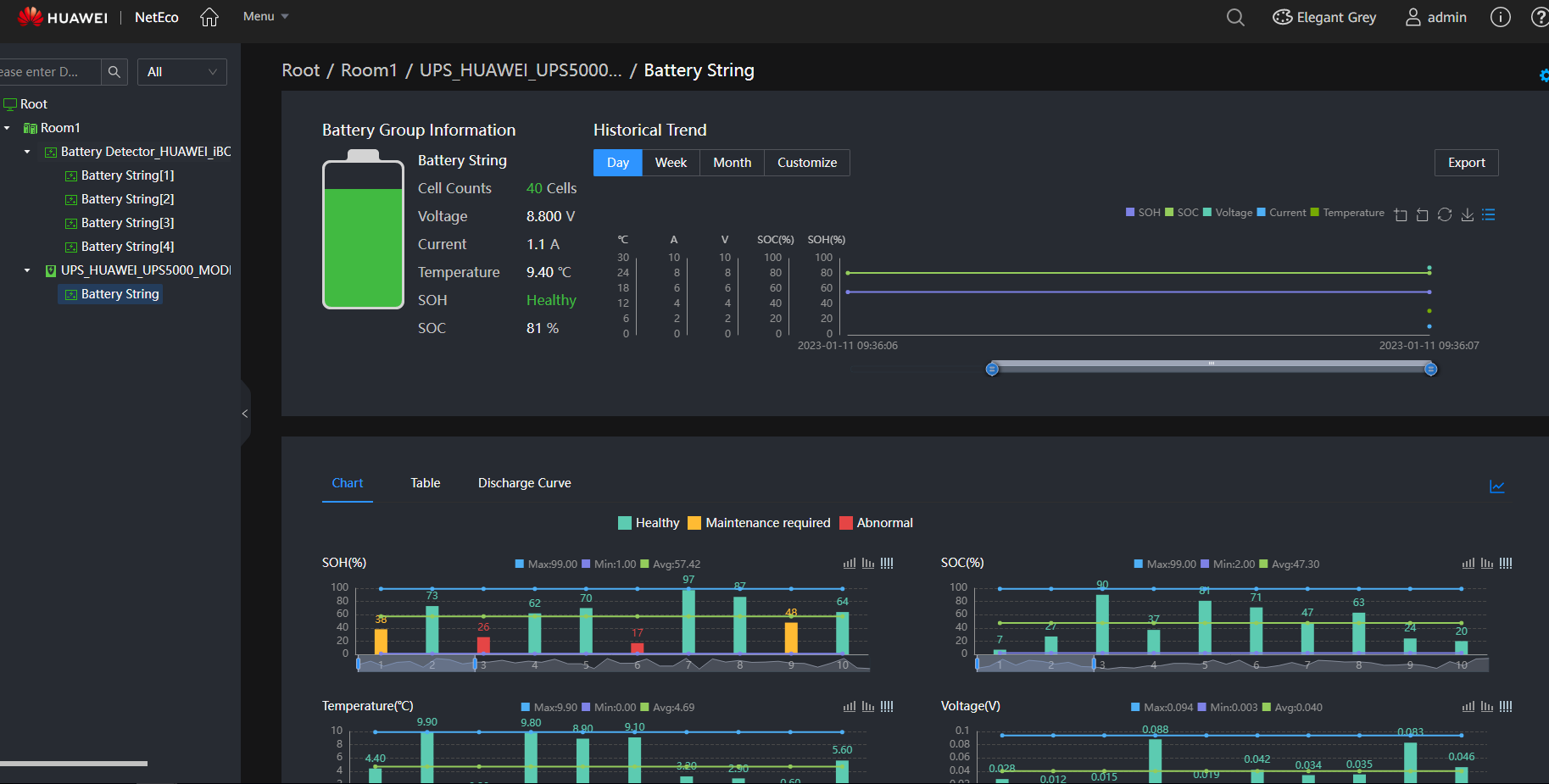Collapse the Room1 tree node
The image size is (1549, 784).
[7, 127]
